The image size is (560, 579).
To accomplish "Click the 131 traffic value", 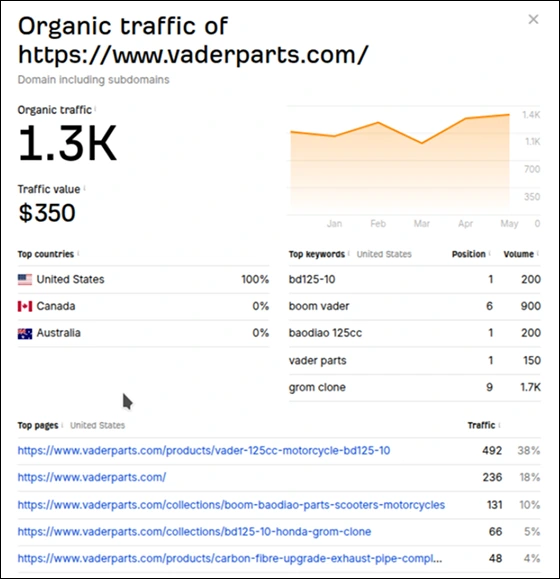I will coord(495,505).
